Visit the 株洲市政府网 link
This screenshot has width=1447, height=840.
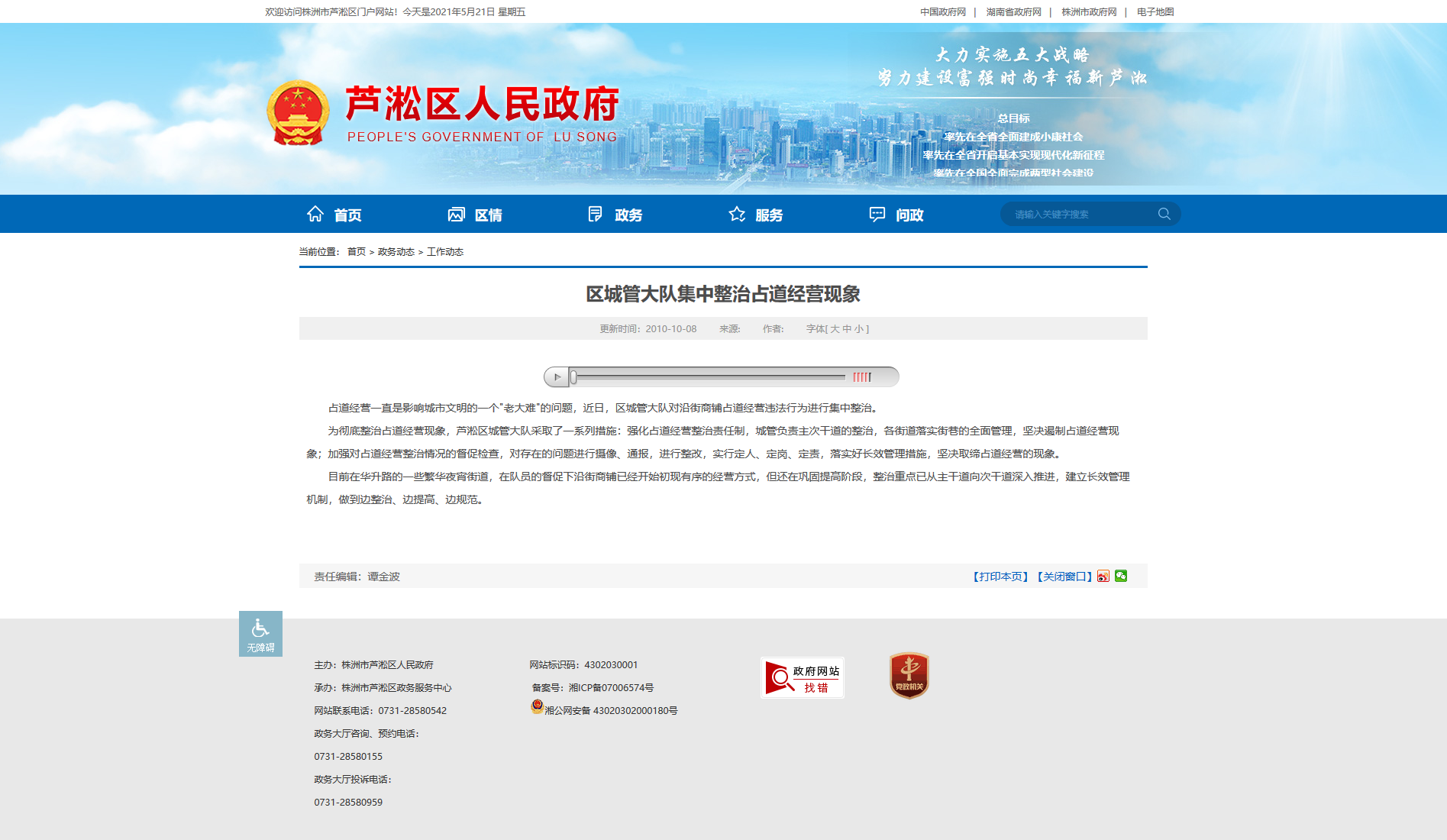(x=1089, y=11)
